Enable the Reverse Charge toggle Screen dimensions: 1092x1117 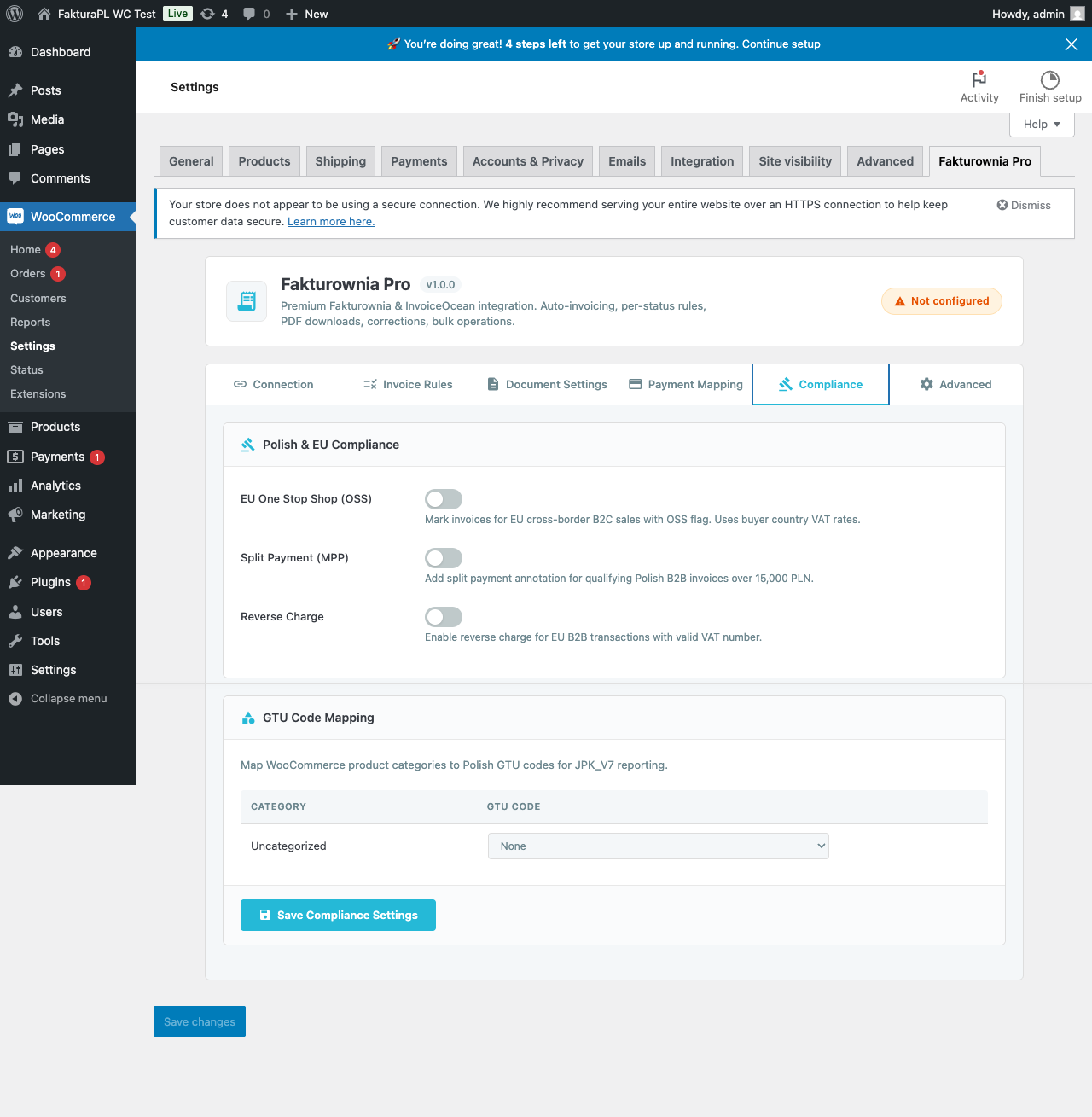coord(444,617)
